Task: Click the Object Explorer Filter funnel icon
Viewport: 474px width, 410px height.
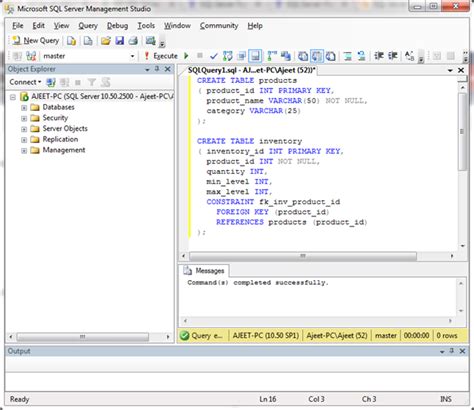Action: 92,82
